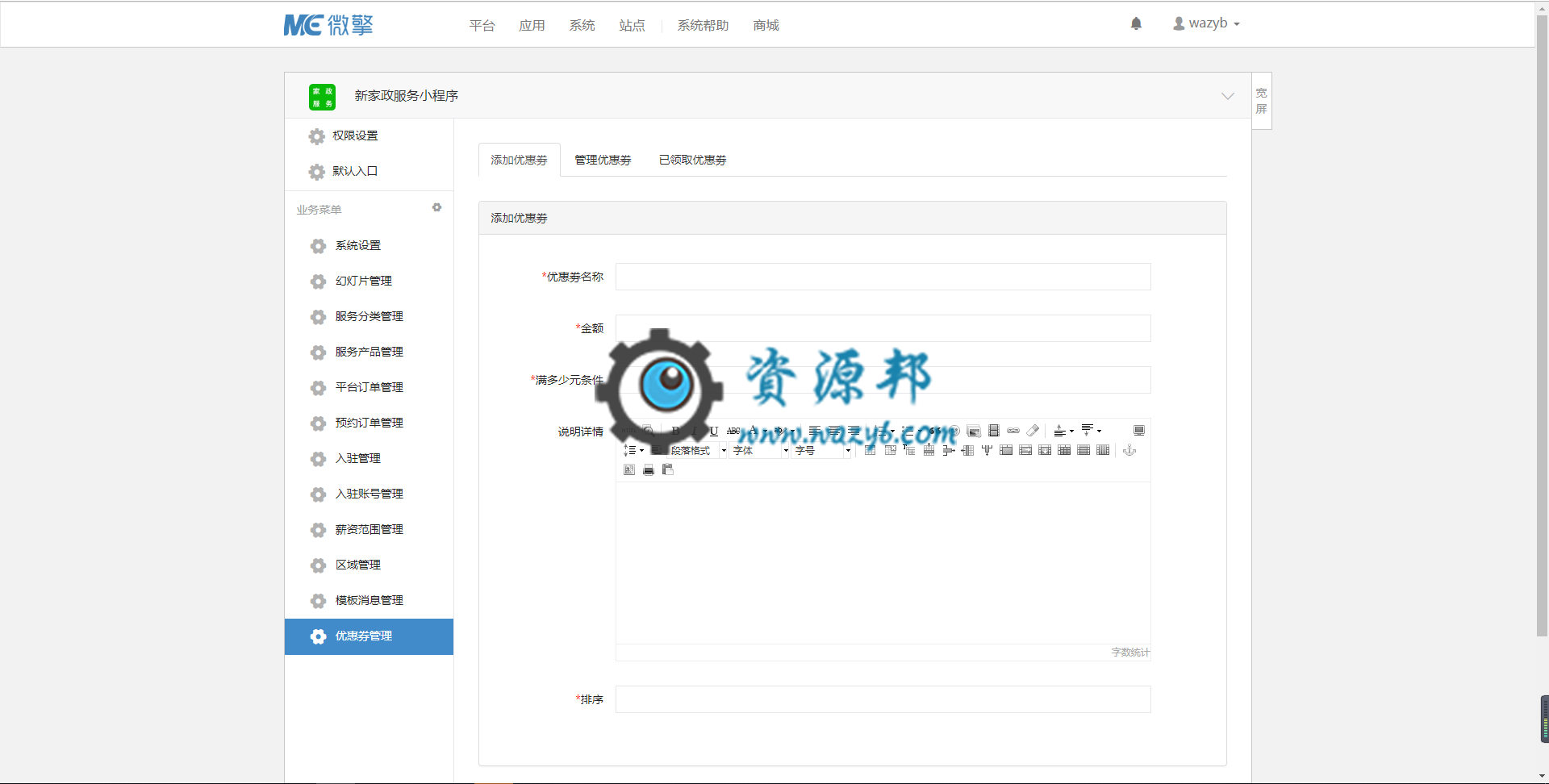
Task: Open the 应用 top menu
Action: pos(532,25)
